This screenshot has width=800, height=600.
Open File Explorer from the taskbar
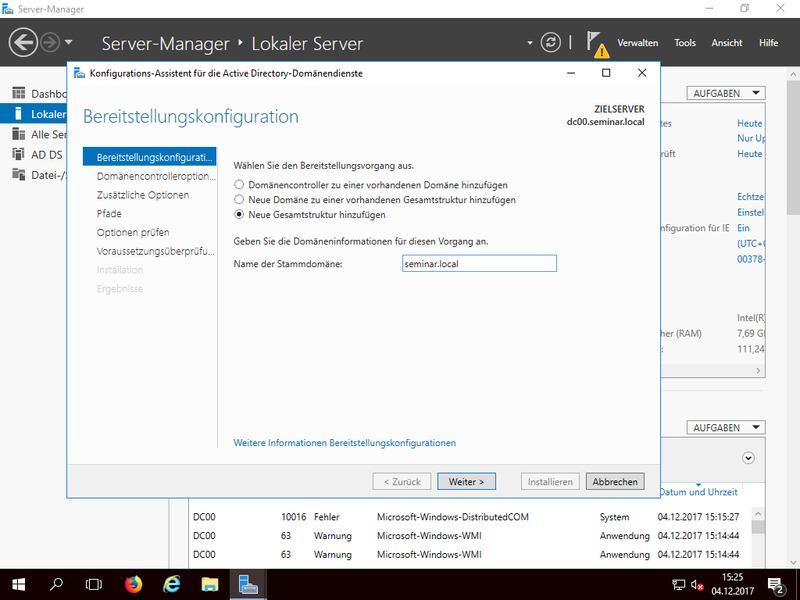209,583
